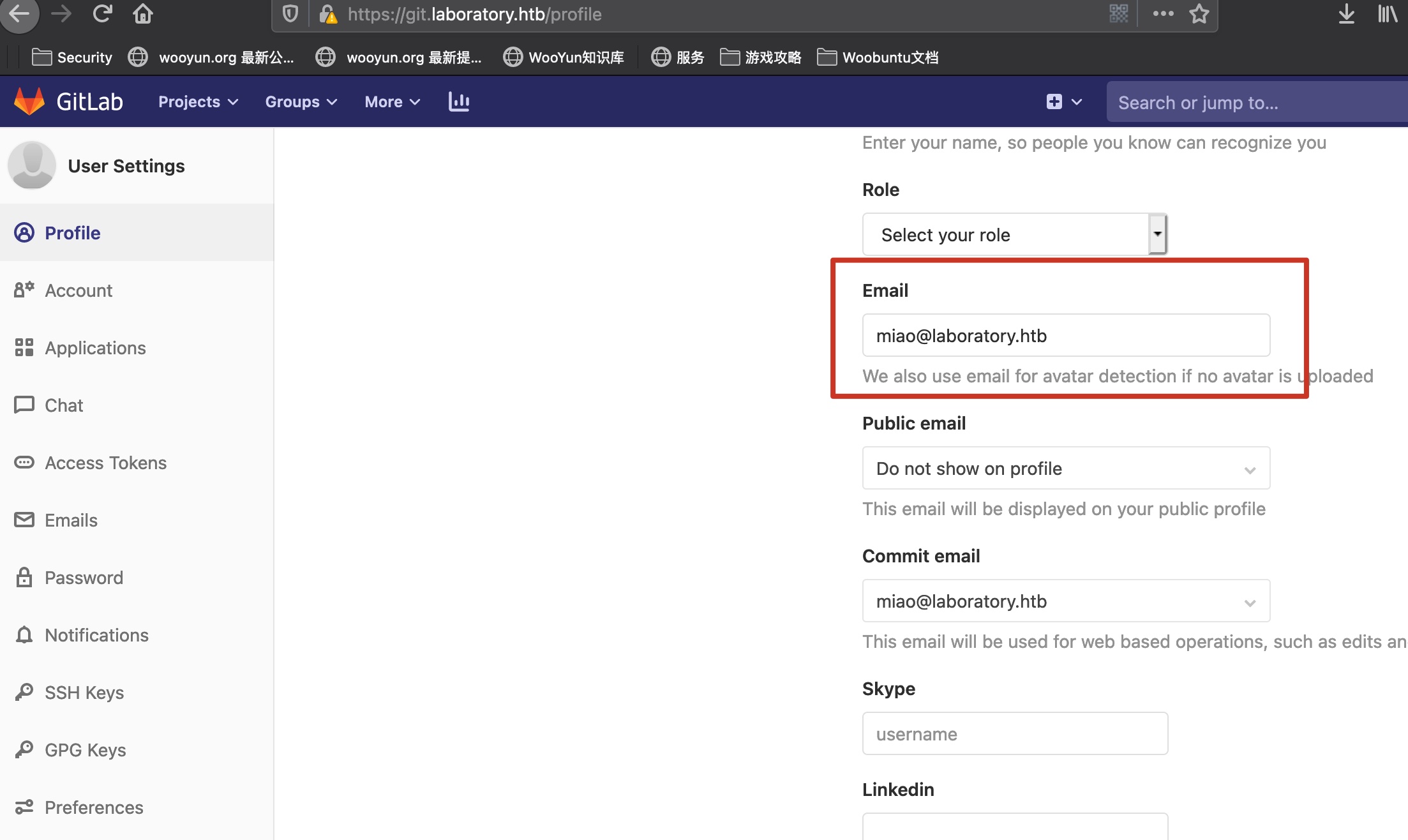This screenshot has height=840, width=1408.
Task: Click the QR code icon in address bar
Action: pyautogui.click(x=1118, y=13)
